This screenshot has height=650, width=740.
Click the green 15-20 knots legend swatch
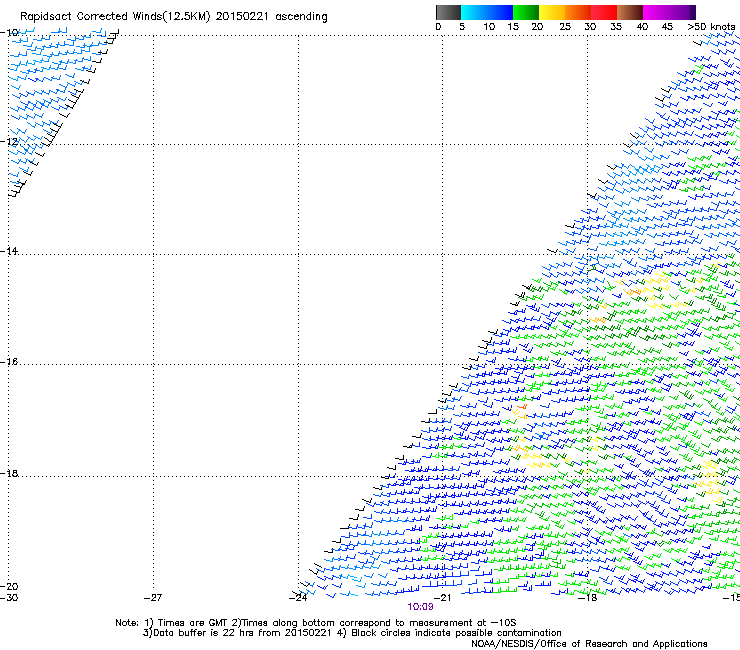point(526,12)
